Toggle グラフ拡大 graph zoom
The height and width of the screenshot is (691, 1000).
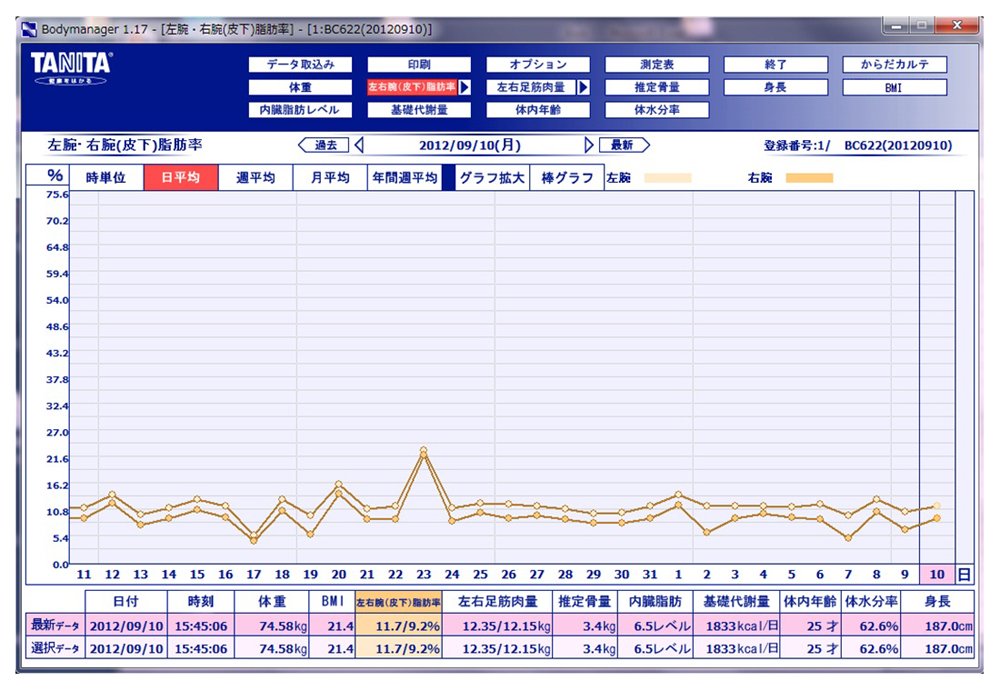[x=491, y=178]
